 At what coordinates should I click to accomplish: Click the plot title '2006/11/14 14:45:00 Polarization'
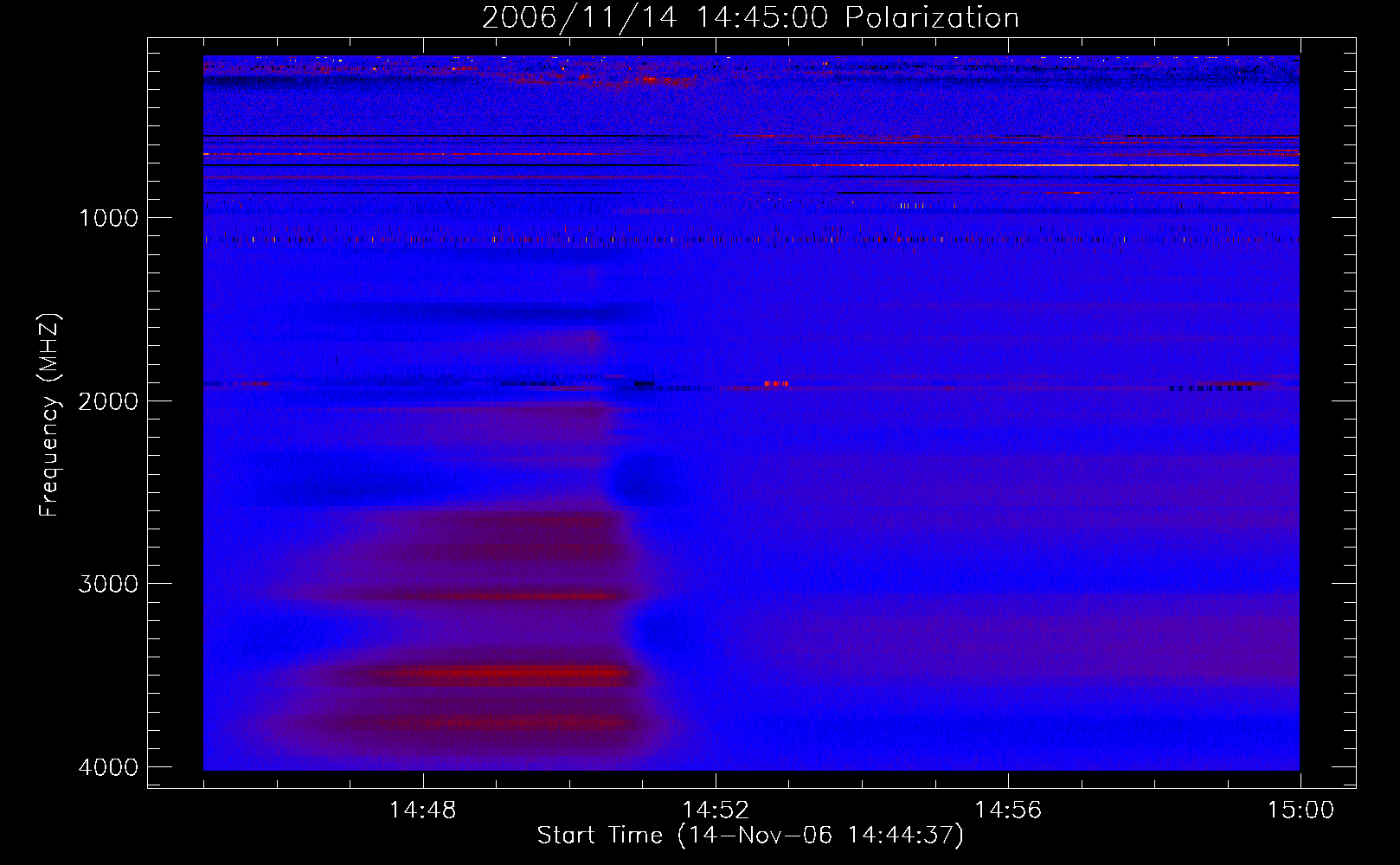[x=750, y=17]
